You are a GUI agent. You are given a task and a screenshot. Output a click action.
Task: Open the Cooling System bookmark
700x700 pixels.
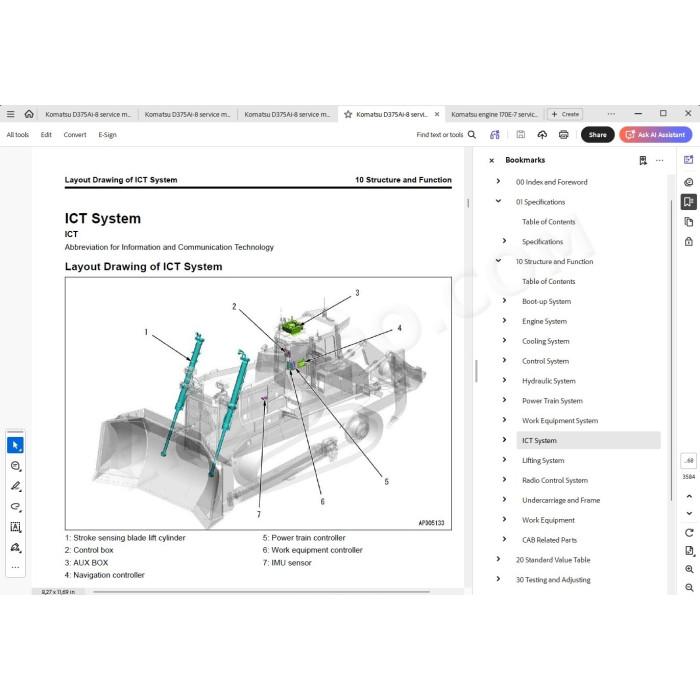tap(546, 341)
